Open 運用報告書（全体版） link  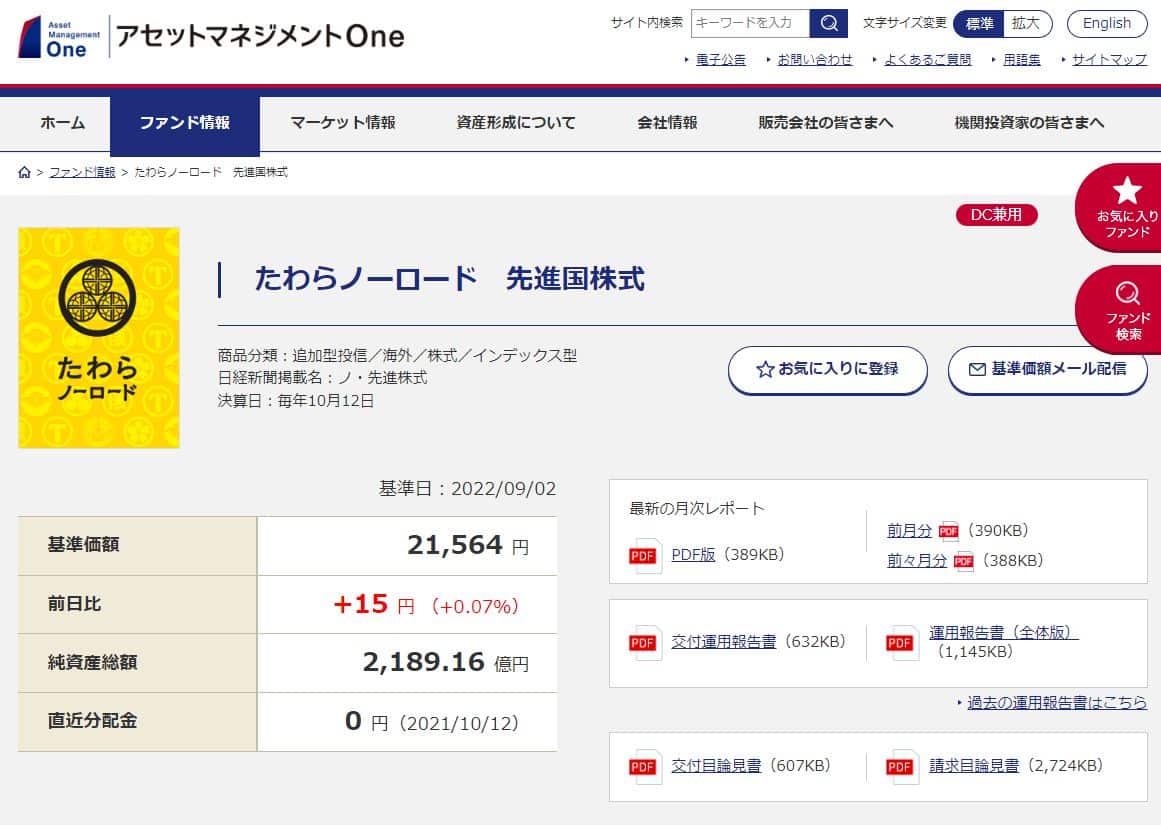click(1003, 632)
